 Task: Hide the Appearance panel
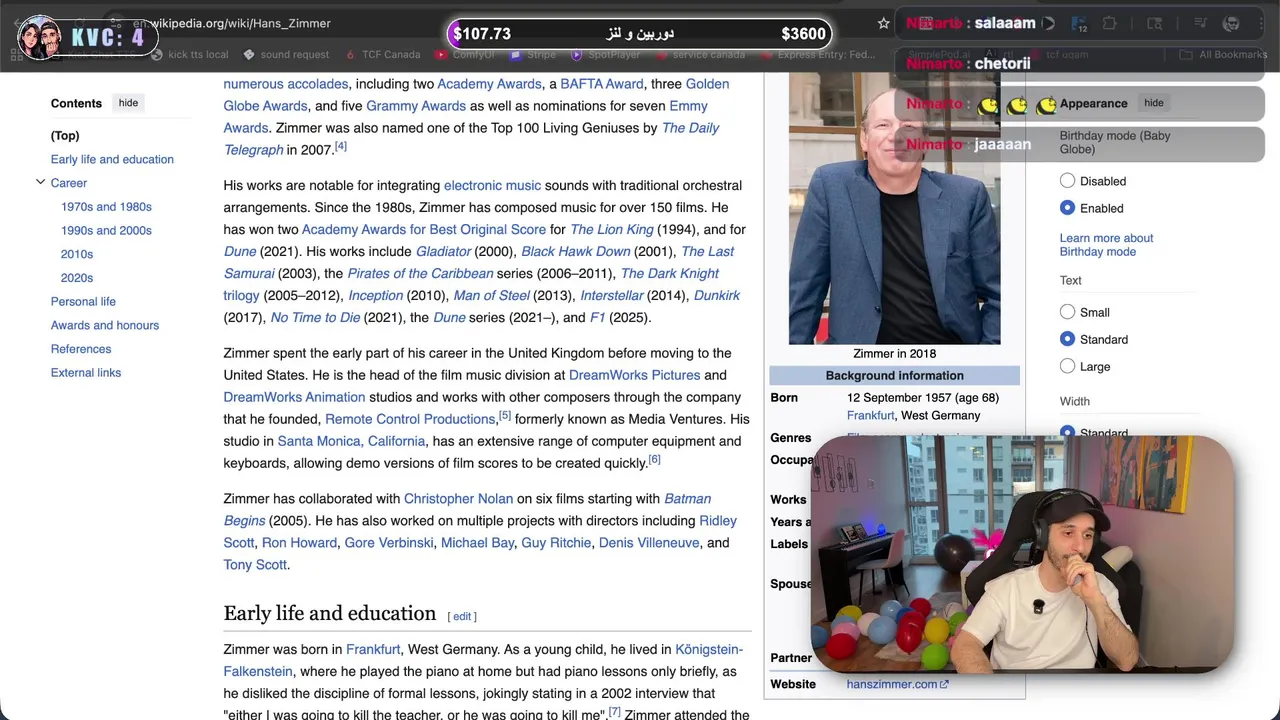pyautogui.click(x=1153, y=103)
